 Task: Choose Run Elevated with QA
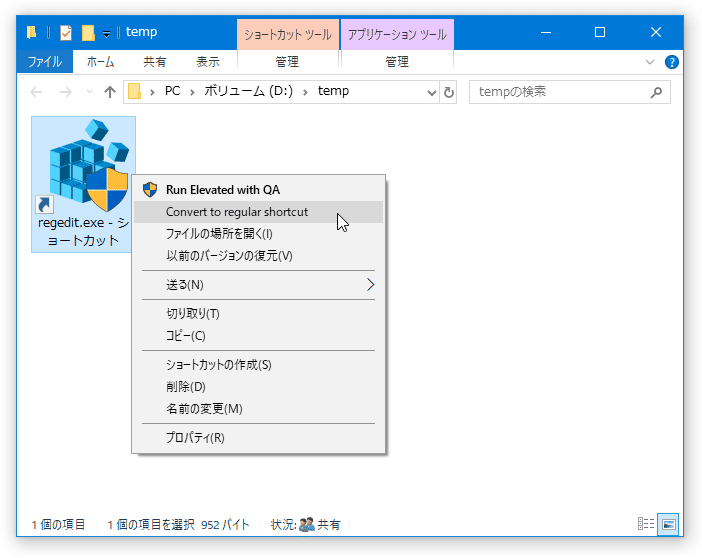tap(258, 190)
